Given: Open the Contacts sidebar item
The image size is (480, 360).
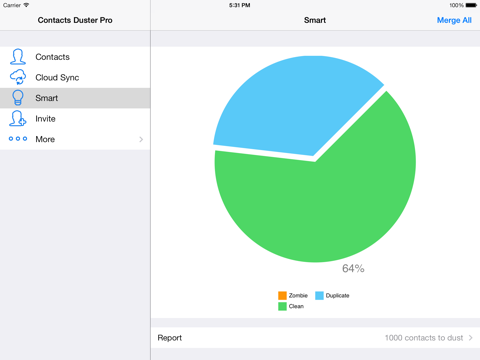Looking at the screenshot, I should click(x=75, y=57).
